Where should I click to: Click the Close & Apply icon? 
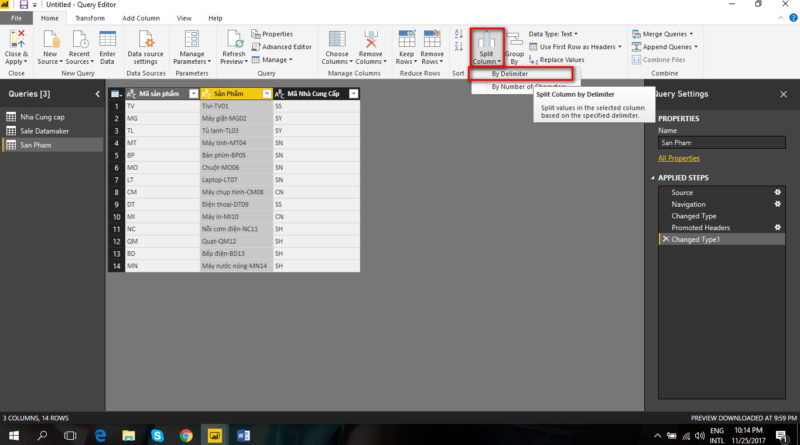click(17, 40)
